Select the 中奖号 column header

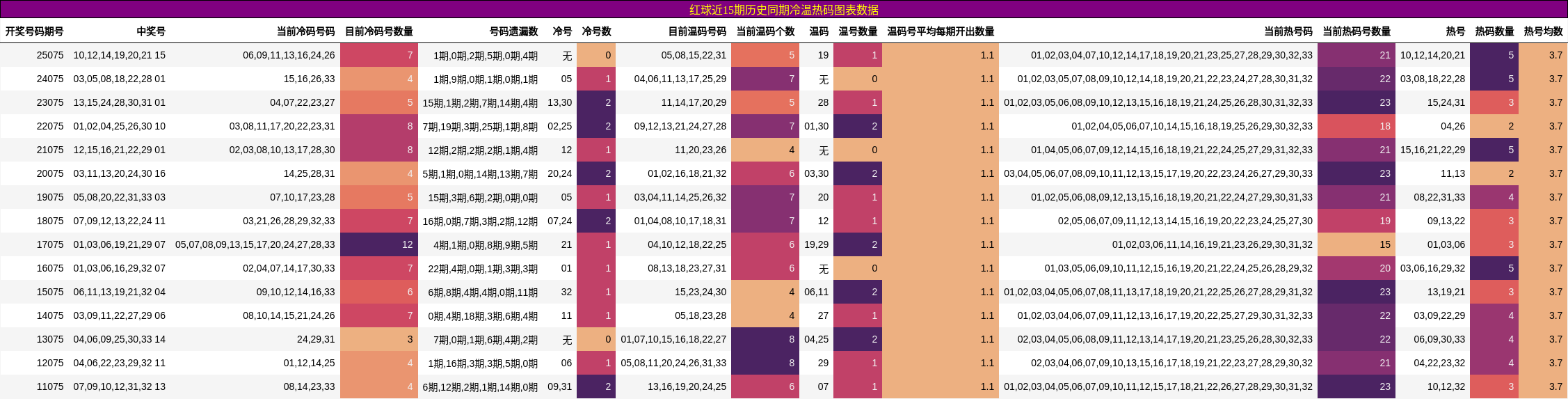pos(151,31)
